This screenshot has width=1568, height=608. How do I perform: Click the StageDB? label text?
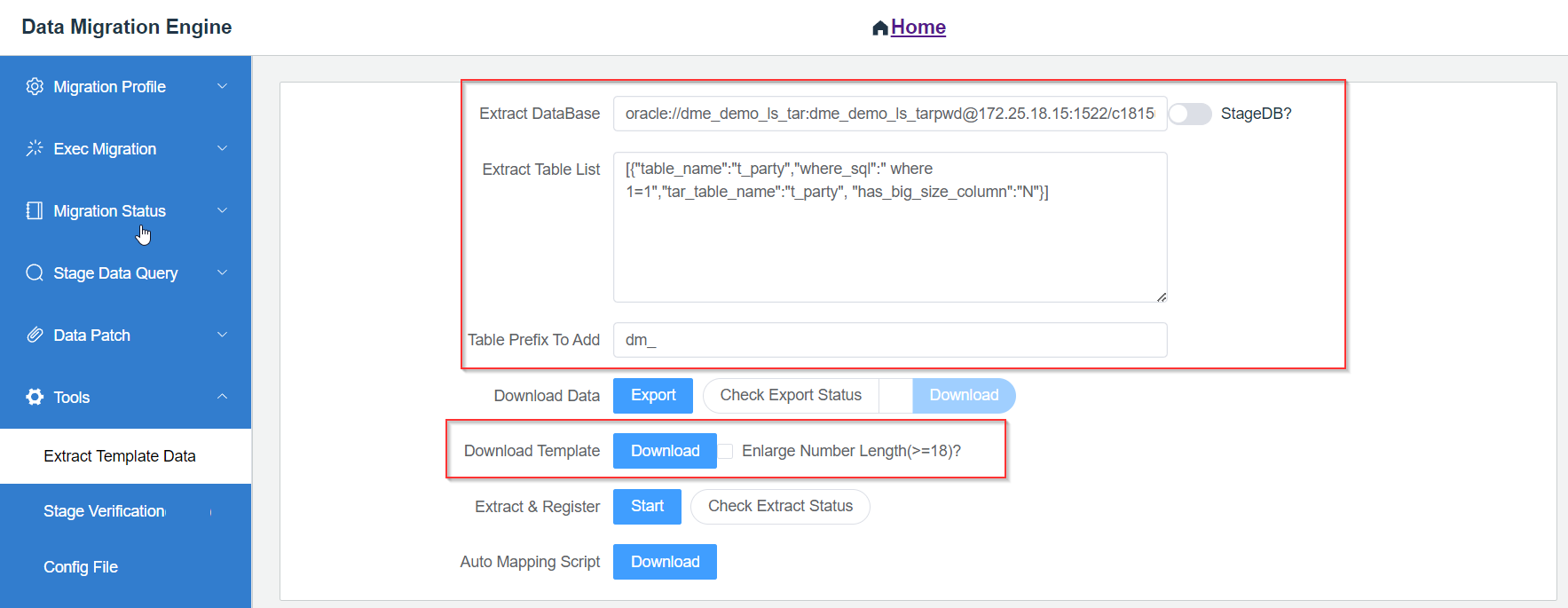tap(1256, 114)
